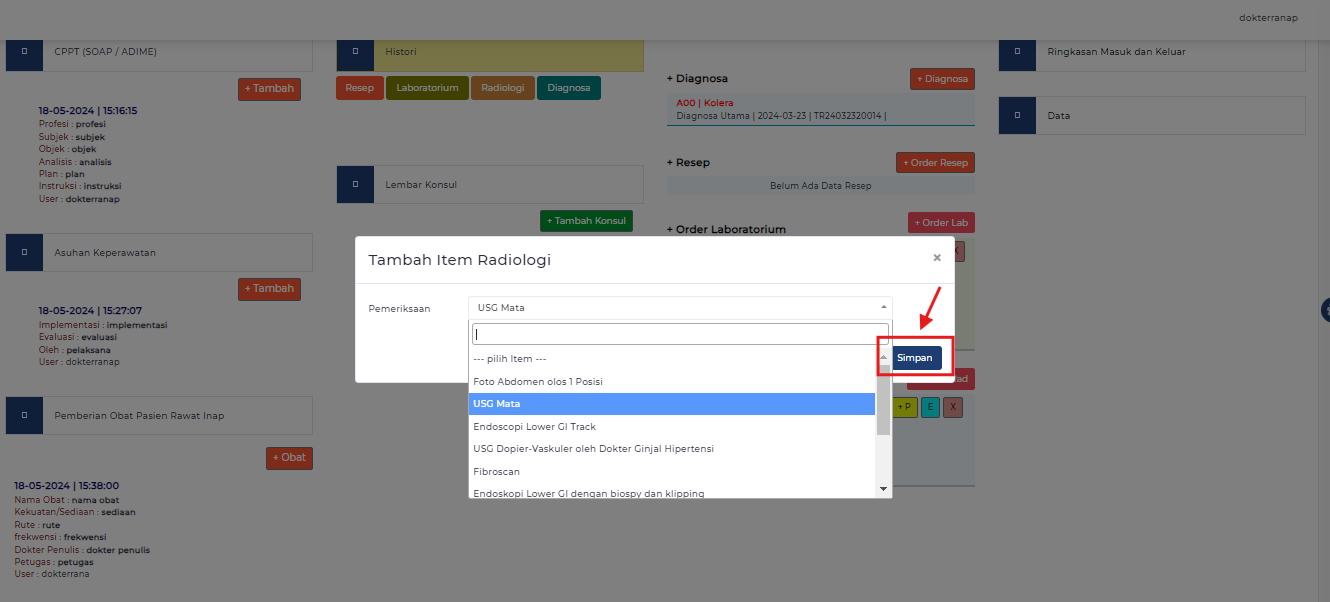Screen dimensions: 1330x602
Task: Click the dropdown list's scroll-up arrow
Action: click(x=883, y=357)
